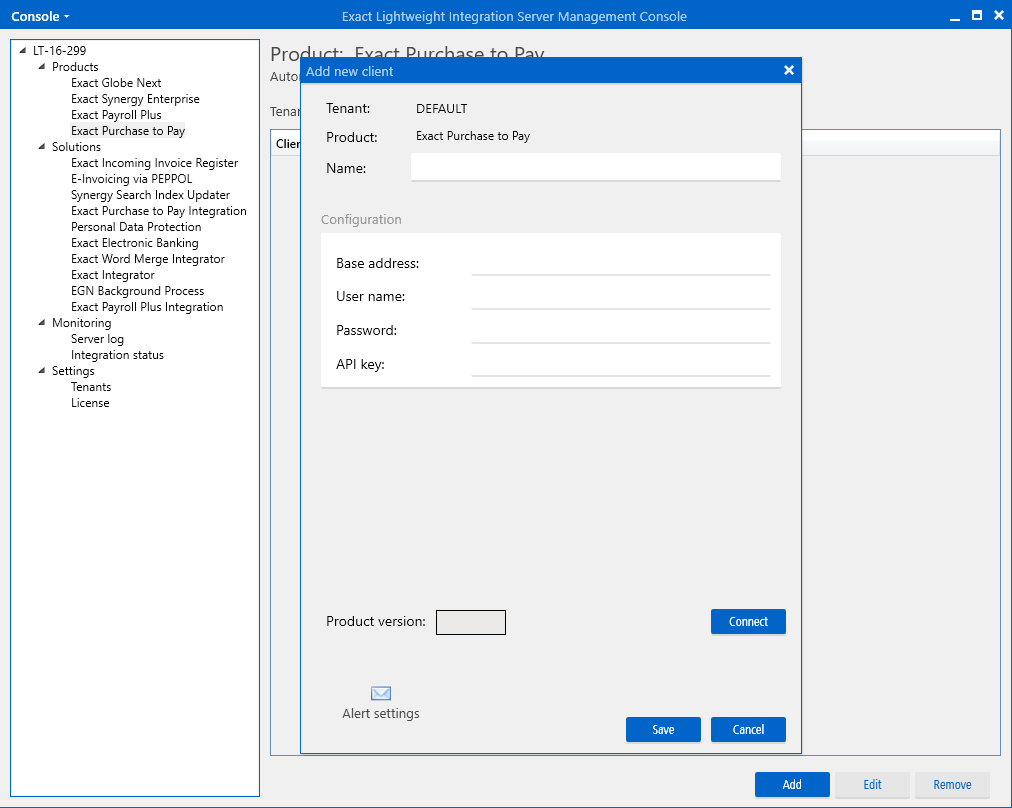Screen dimensions: 1012x808
Task: View the Server log
Action: 97,339
